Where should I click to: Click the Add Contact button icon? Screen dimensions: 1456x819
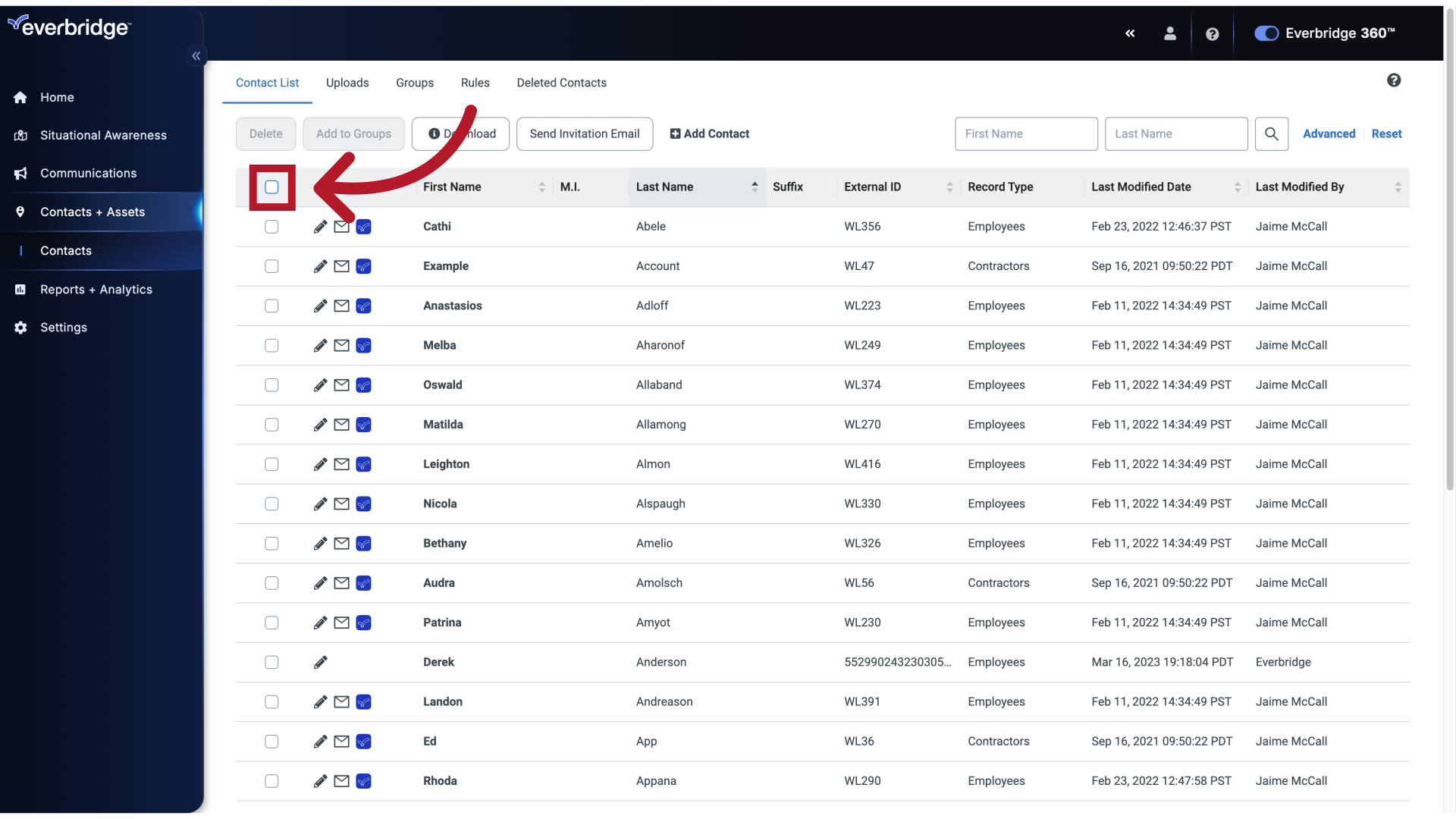click(x=675, y=133)
